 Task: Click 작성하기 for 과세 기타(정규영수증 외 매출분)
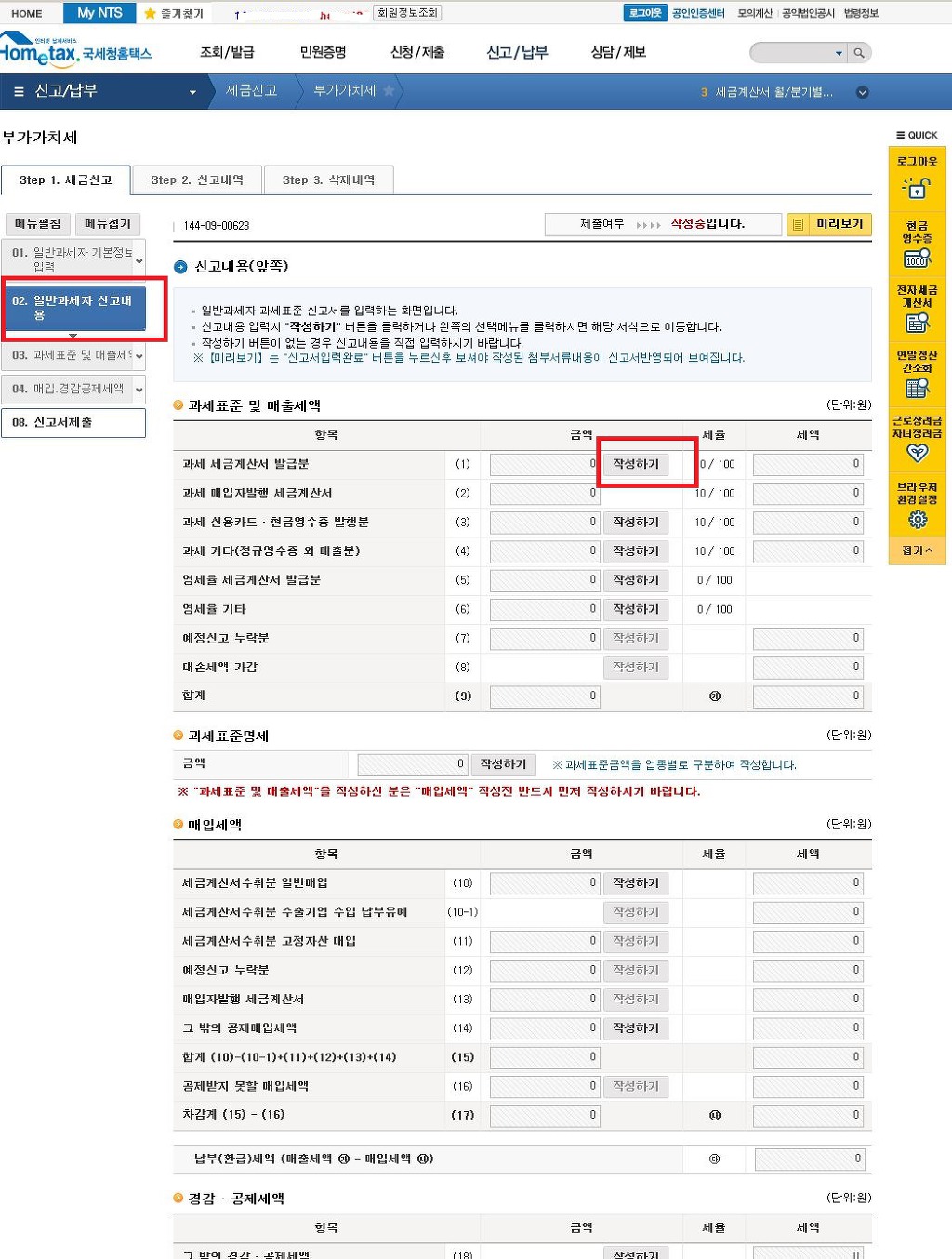click(x=636, y=551)
